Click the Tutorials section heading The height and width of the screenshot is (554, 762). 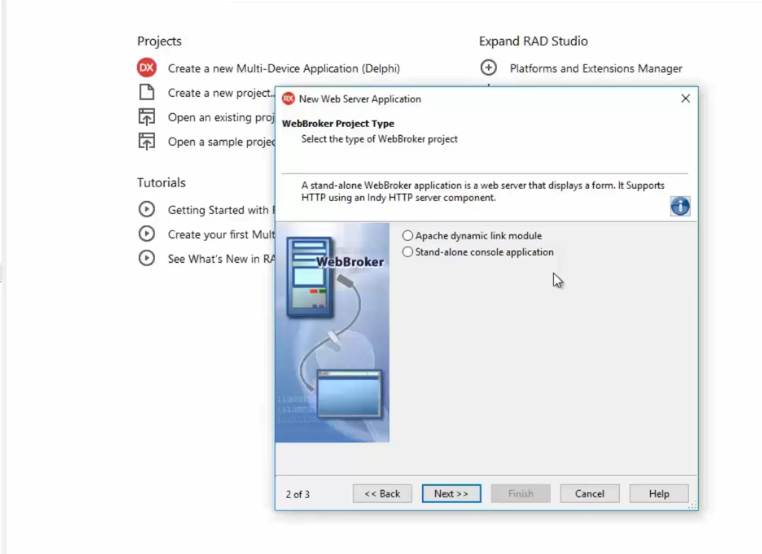tap(161, 182)
